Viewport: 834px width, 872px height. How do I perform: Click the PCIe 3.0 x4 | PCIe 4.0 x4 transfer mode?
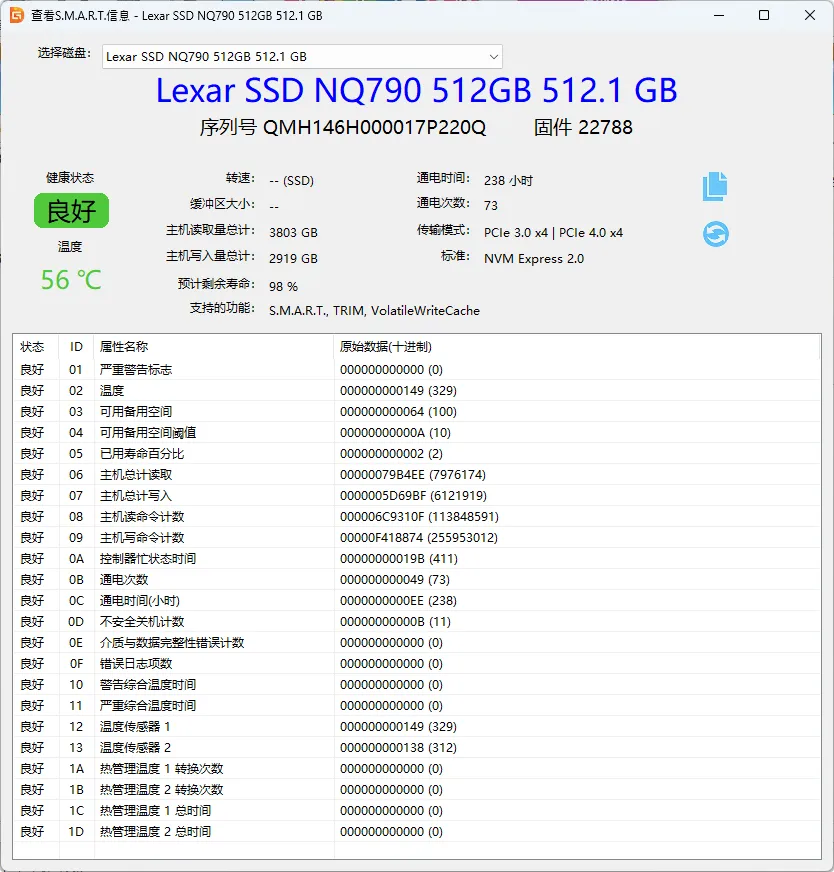(553, 232)
